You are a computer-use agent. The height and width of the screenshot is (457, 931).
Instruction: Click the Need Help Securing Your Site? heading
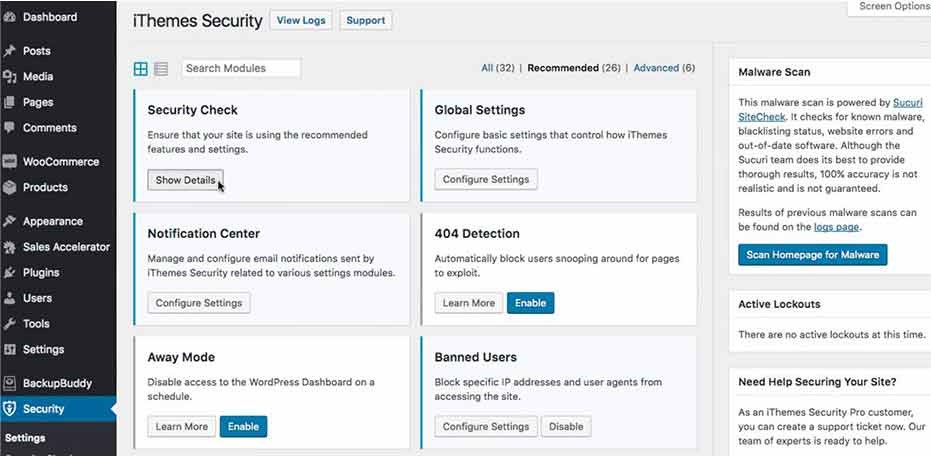(x=817, y=382)
